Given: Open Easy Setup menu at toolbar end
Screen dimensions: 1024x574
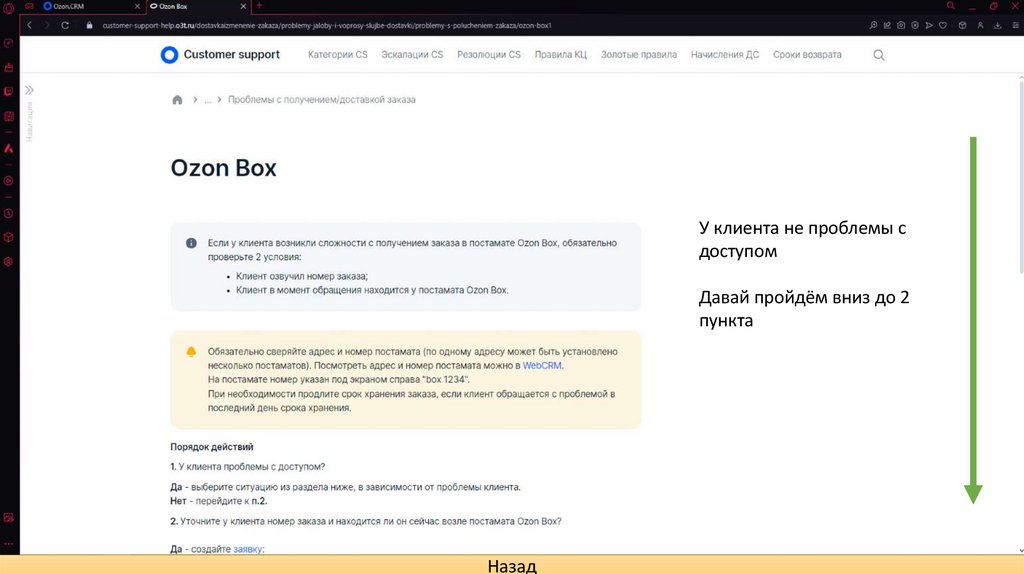Looking at the screenshot, I should click(x=1016, y=25).
